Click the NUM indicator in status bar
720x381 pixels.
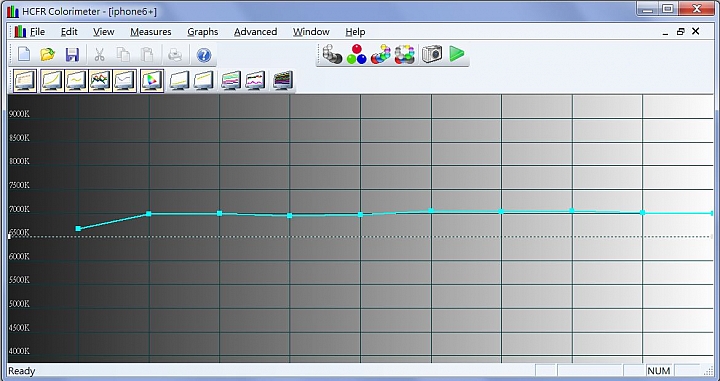click(658, 371)
